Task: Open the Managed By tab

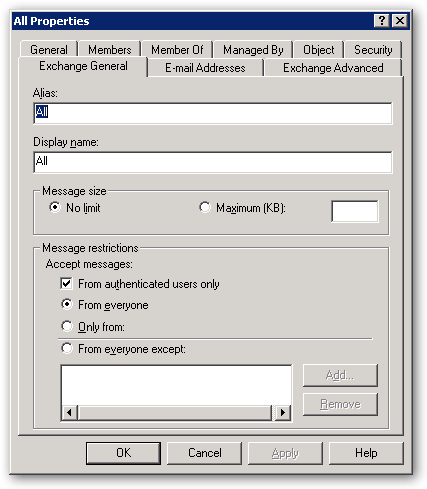Action: pos(253,50)
